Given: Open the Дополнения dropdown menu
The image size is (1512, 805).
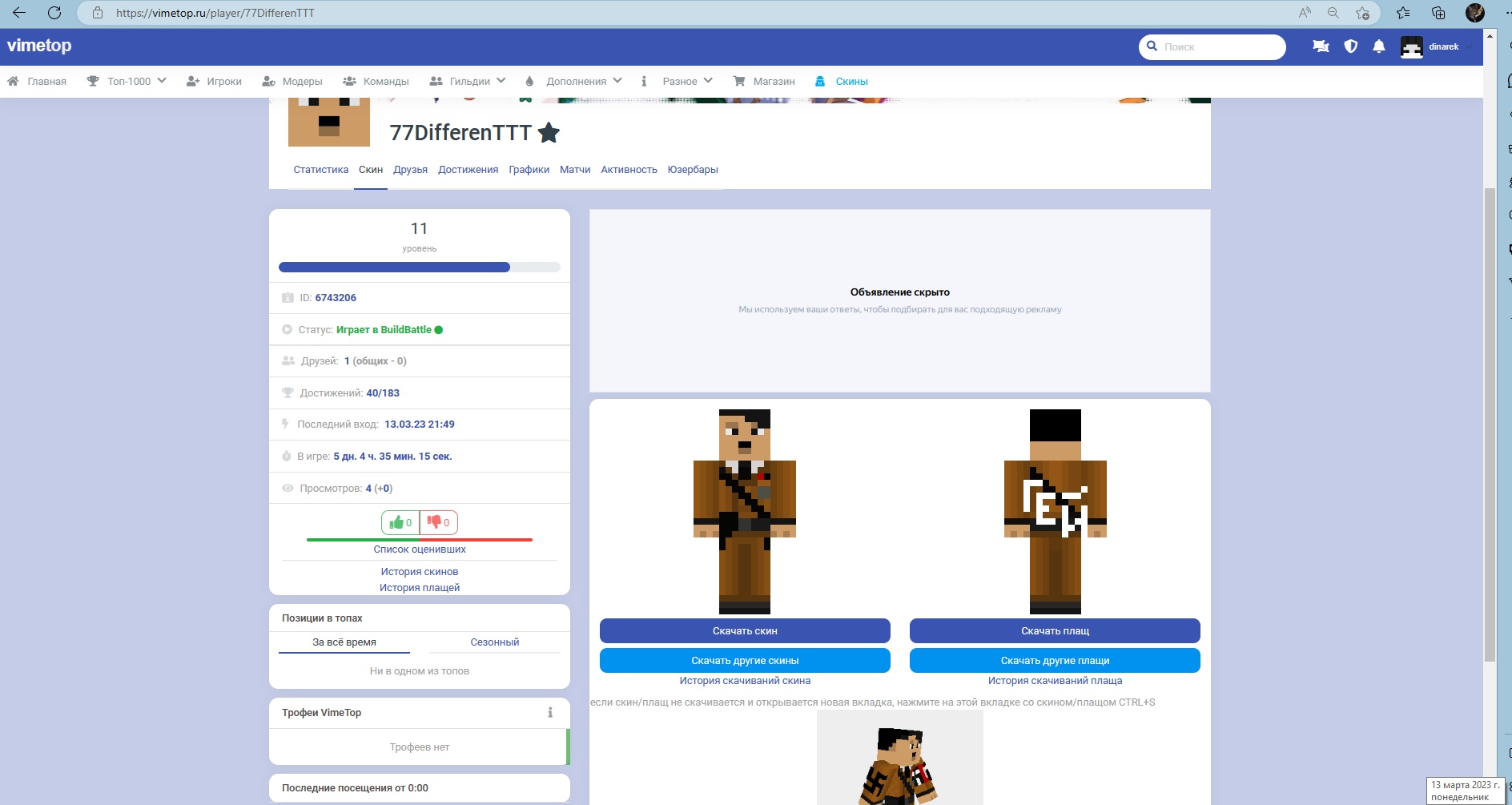Looking at the screenshot, I should tap(574, 81).
